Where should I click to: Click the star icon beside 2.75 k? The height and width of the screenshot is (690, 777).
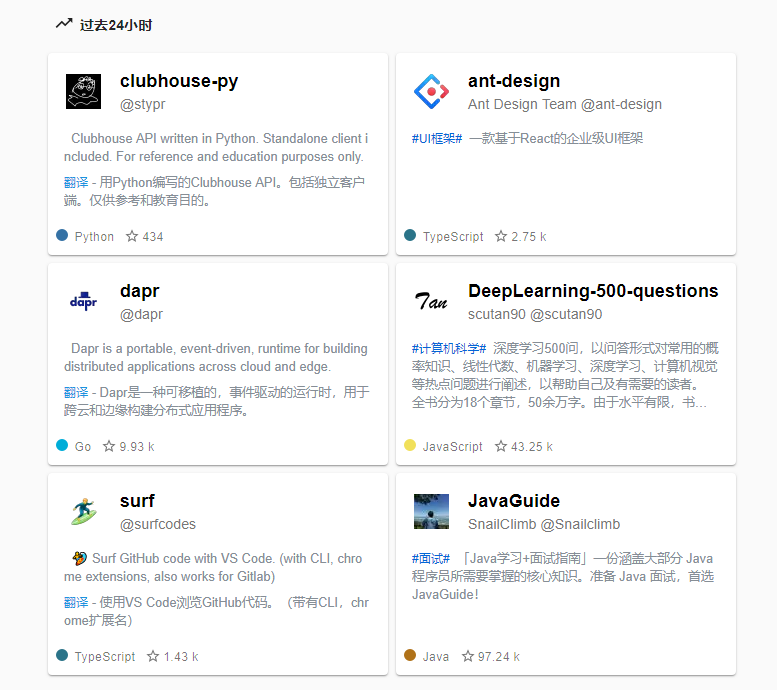coord(500,236)
